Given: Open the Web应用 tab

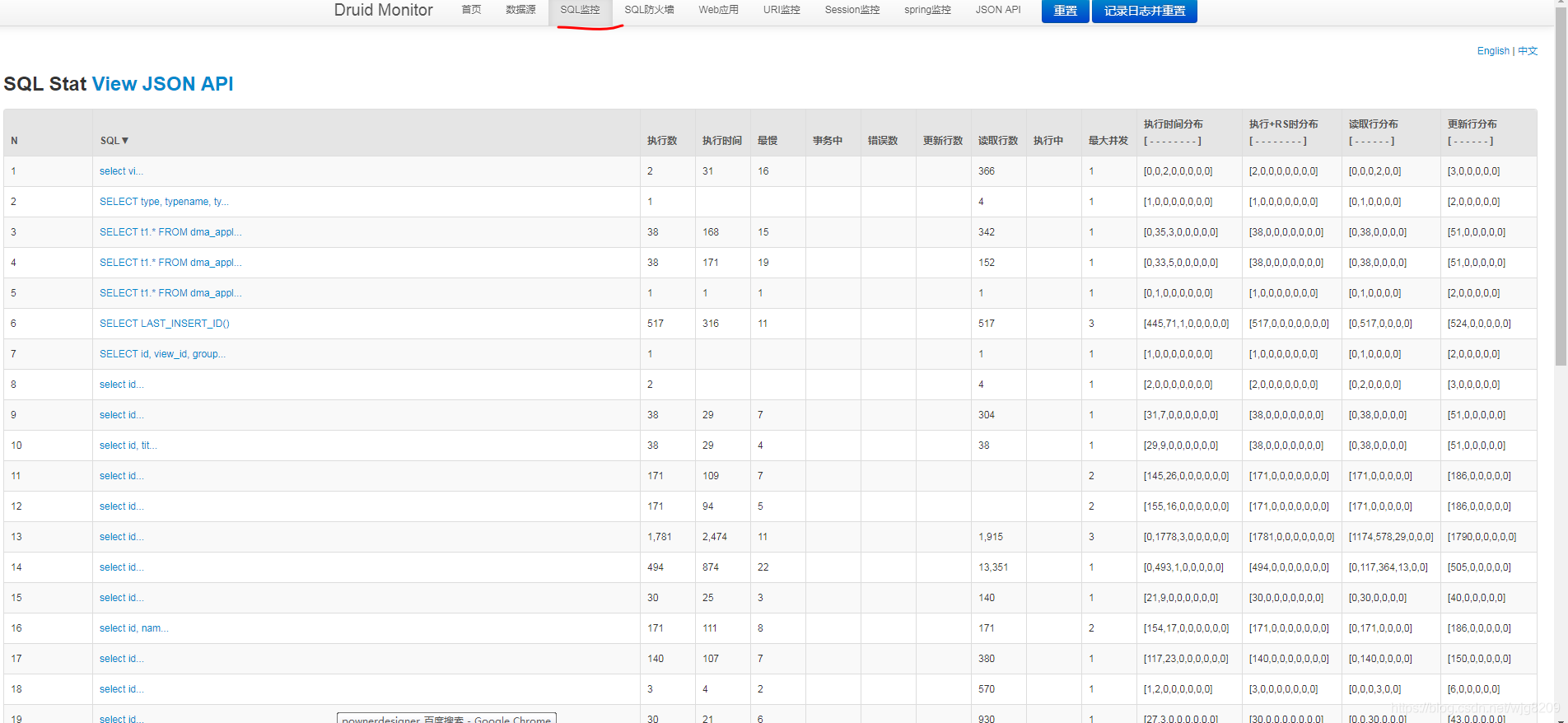Looking at the screenshot, I should click(718, 10).
